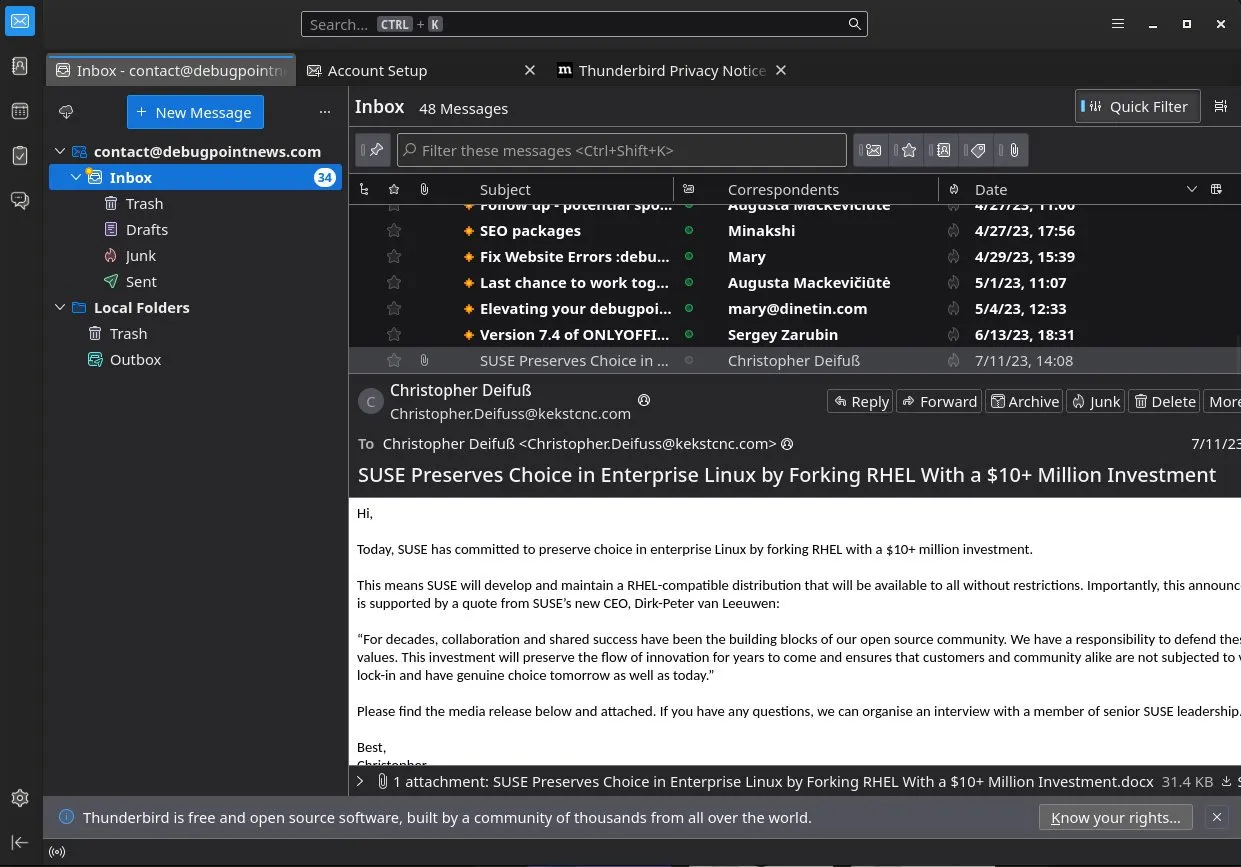Sort by junk status column header
Viewport: 1241px width, 867px height.
coord(954,189)
